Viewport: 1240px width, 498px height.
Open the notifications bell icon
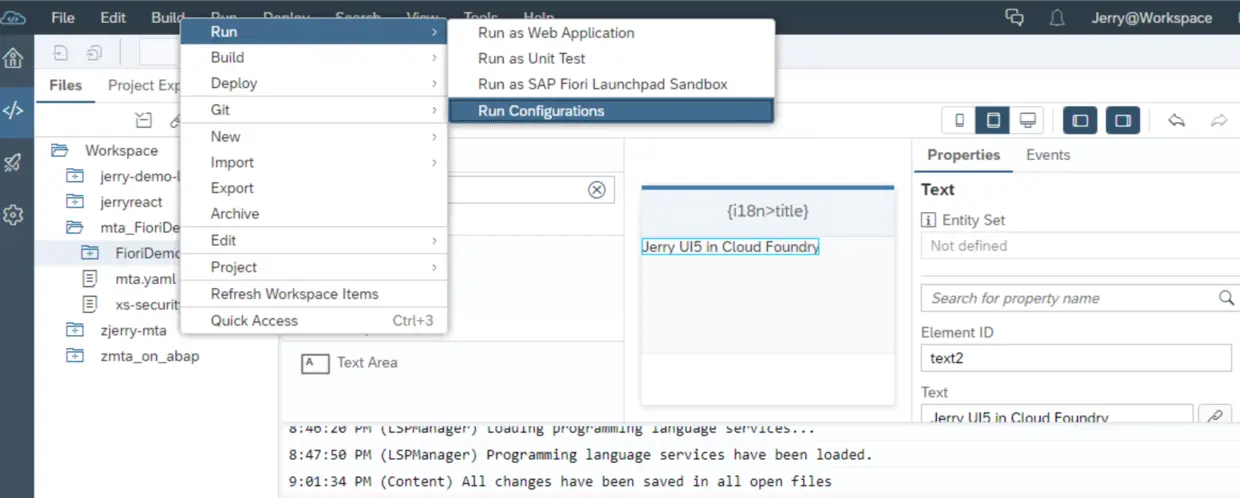(1056, 18)
